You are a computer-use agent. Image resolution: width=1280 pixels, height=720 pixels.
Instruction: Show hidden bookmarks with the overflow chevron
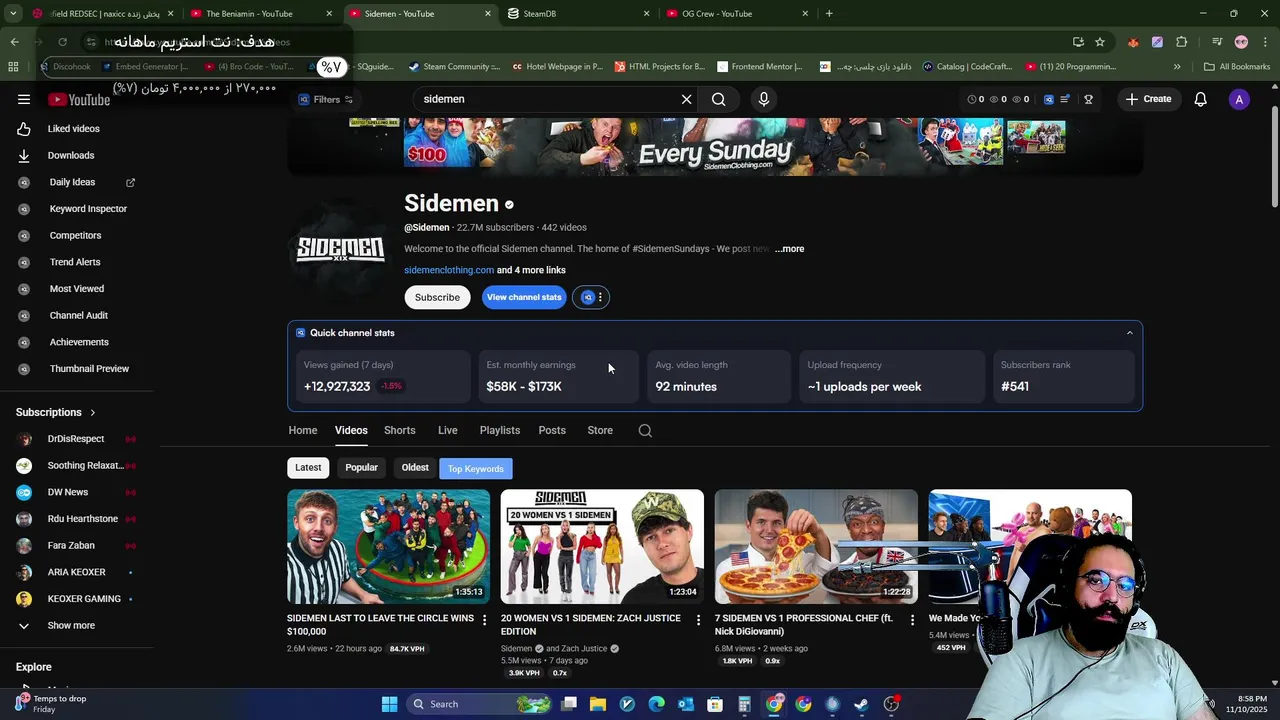[1177, 67]
